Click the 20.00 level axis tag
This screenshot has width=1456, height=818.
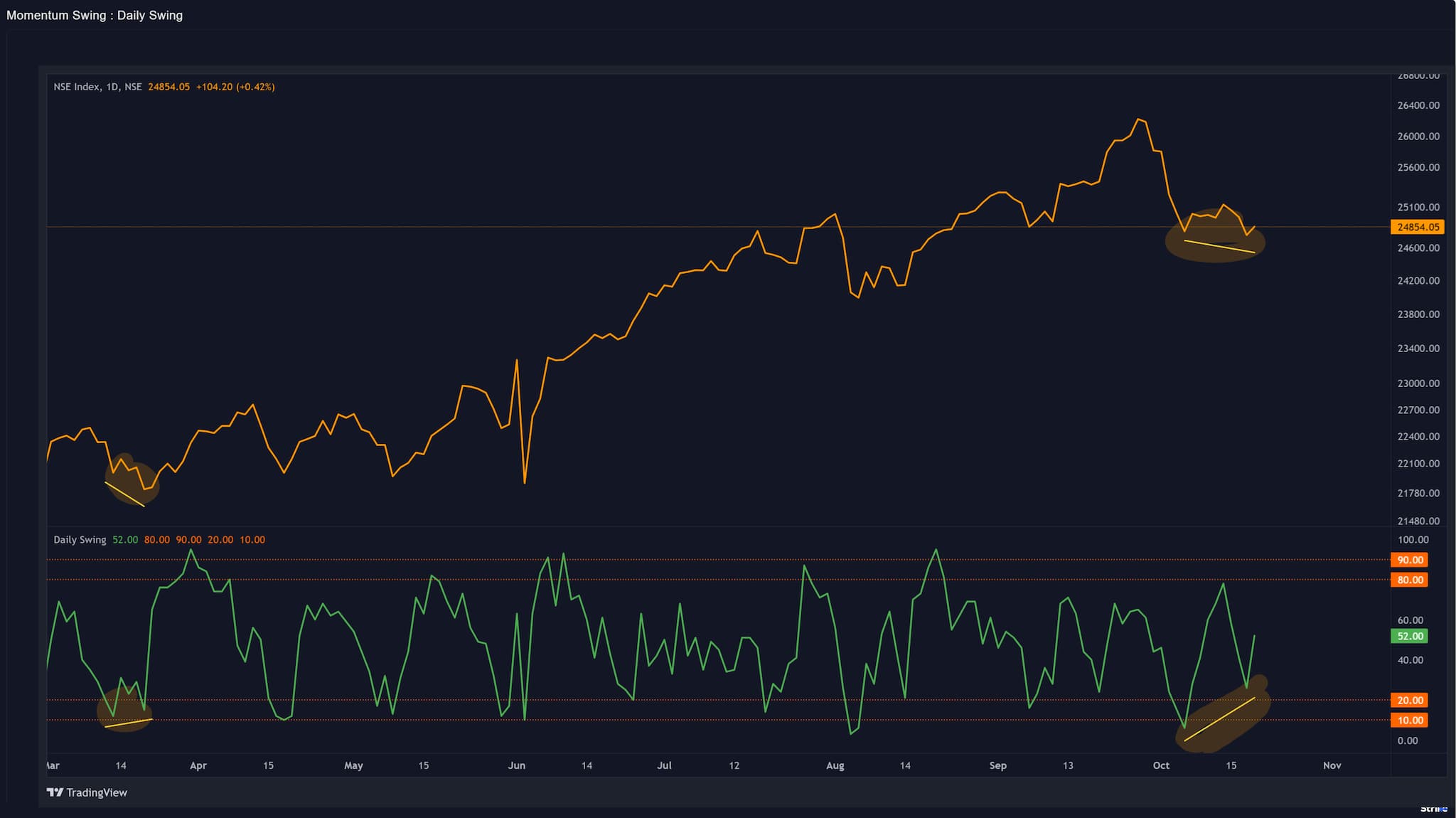[x=1410, y=700]
